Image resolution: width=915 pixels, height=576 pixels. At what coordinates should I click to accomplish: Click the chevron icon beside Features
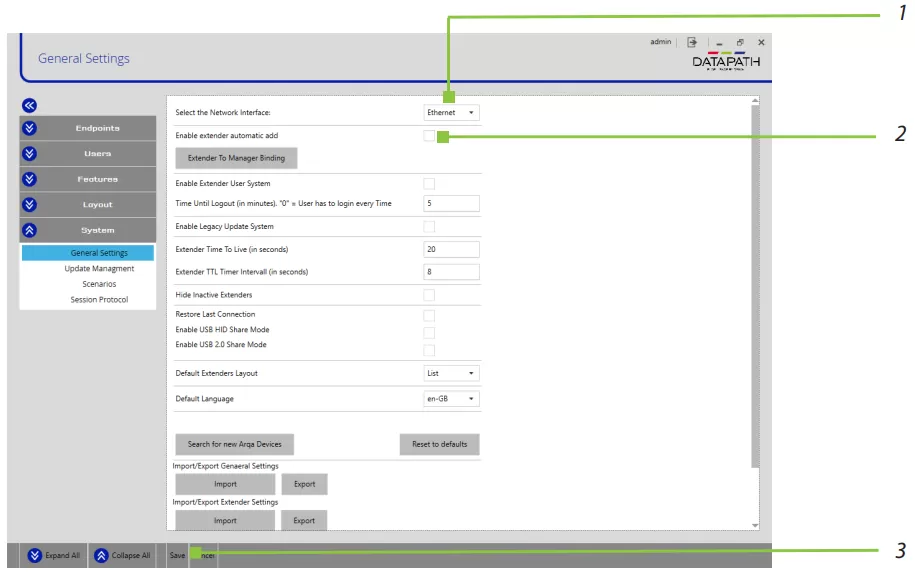(x=29, y=179)
